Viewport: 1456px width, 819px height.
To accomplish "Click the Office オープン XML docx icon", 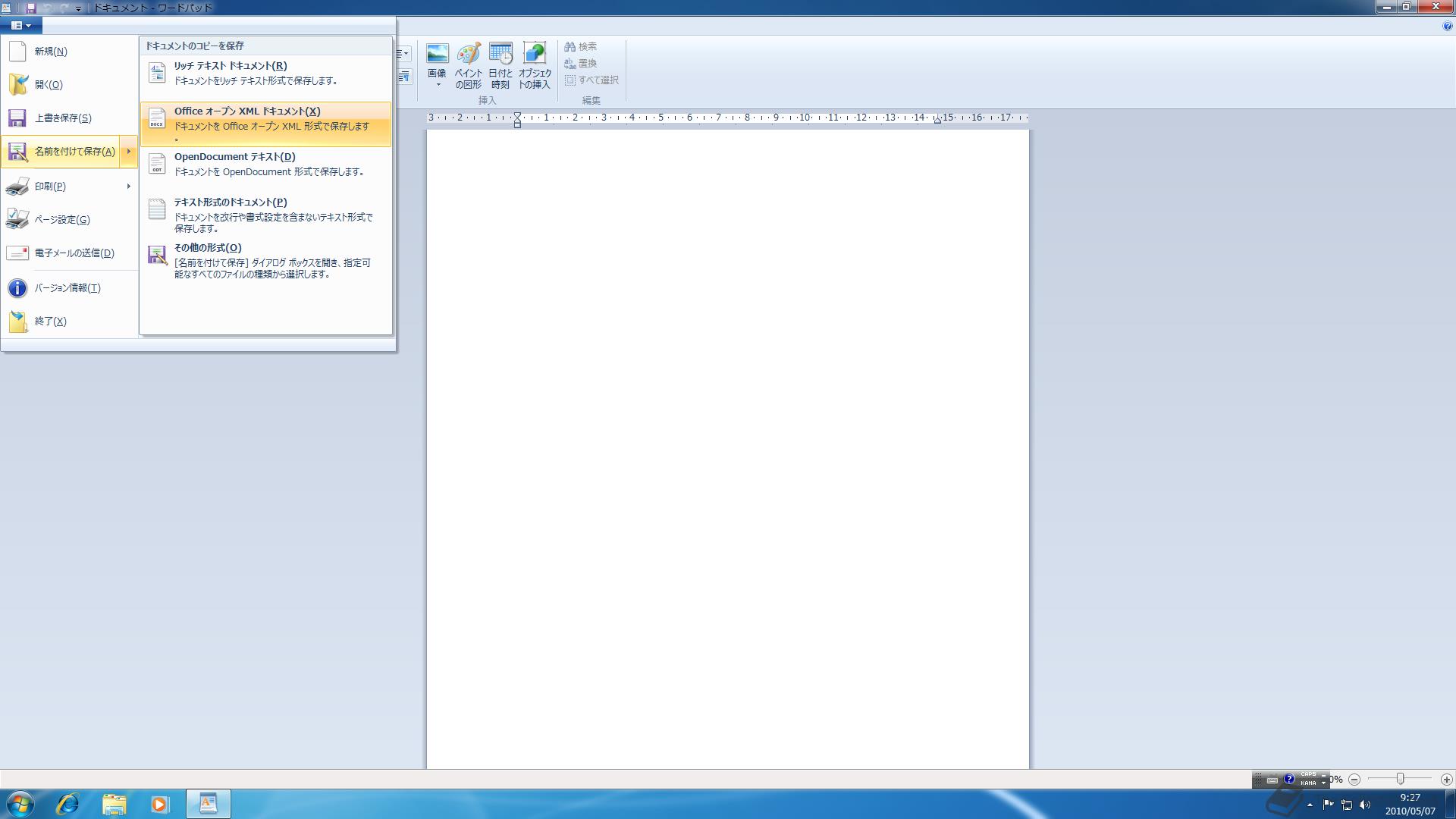I will (x=157, y=118).
